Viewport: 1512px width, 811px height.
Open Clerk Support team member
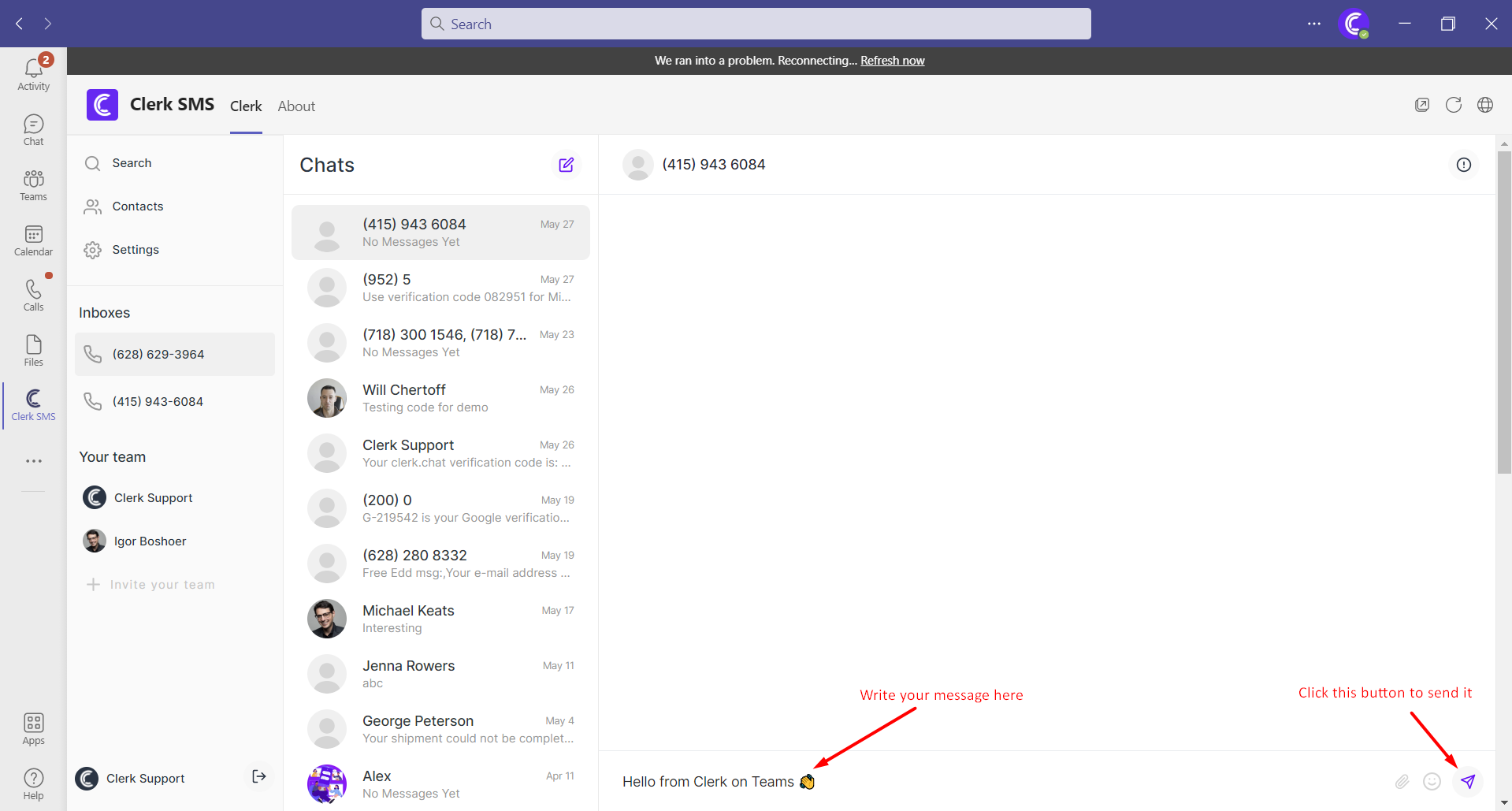click(x=138, y=498)
